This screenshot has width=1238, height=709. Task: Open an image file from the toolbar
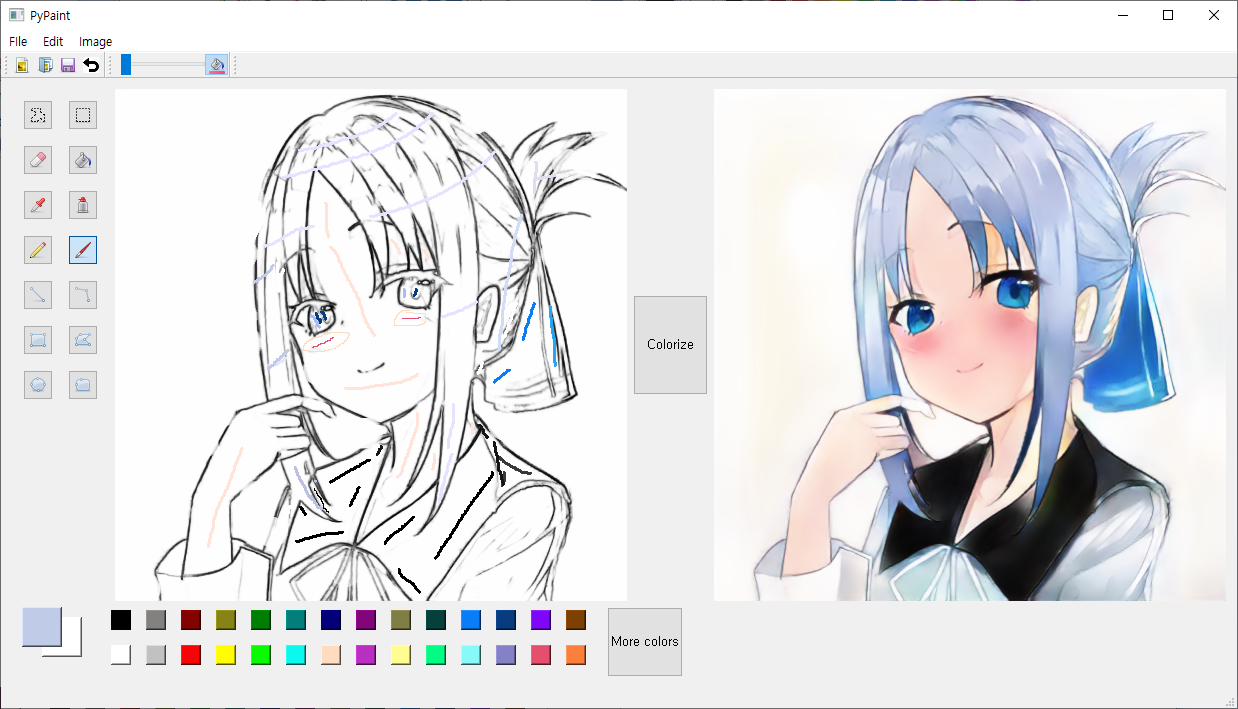coord(22,65)
